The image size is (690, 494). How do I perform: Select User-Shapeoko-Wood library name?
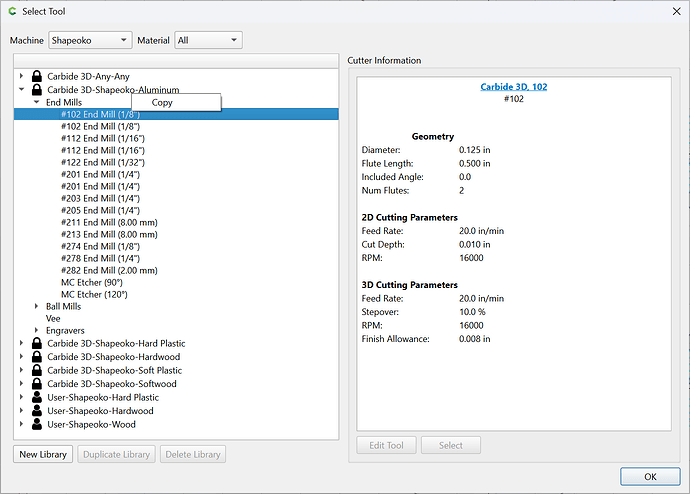(x=91, y=424)
